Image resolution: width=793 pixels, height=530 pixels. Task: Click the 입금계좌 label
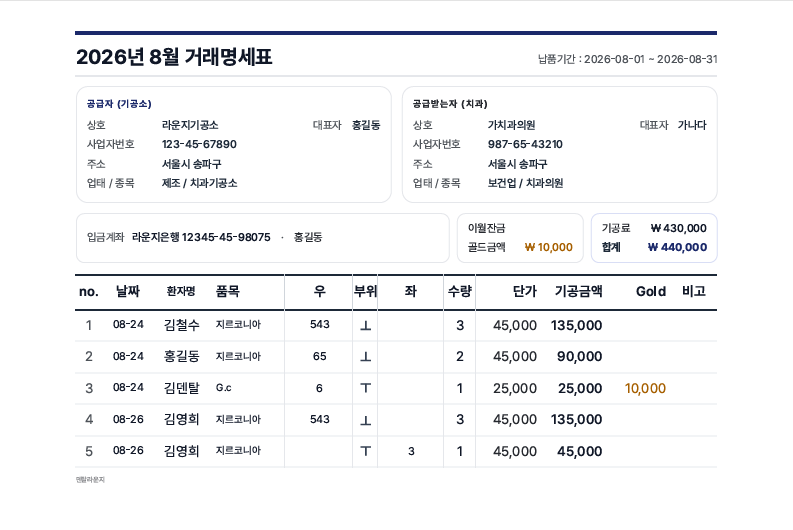coord(105,237)
